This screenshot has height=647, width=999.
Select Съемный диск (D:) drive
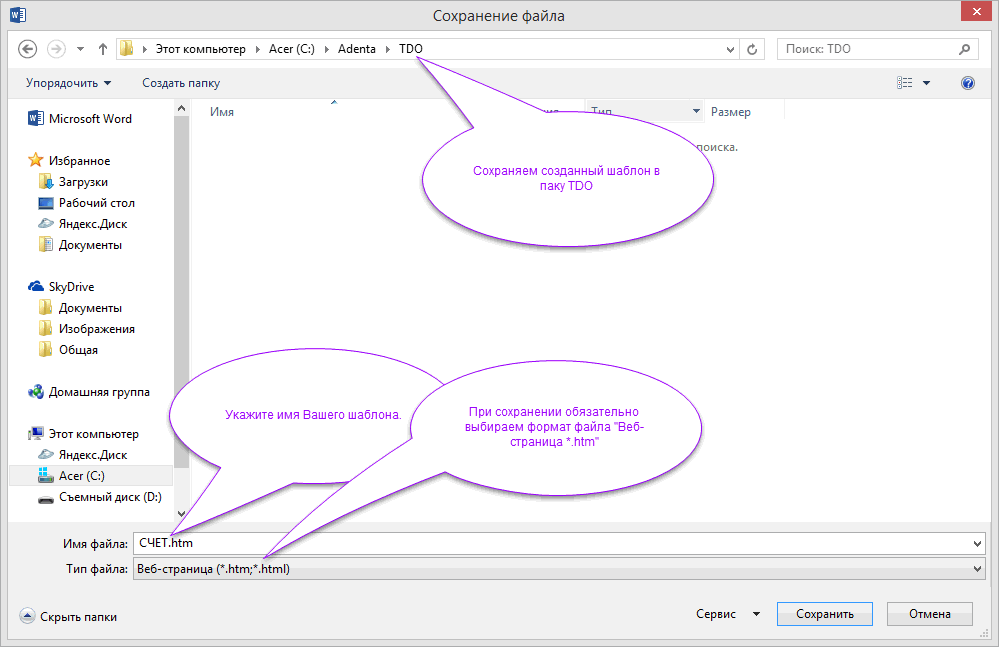[109, 497]
